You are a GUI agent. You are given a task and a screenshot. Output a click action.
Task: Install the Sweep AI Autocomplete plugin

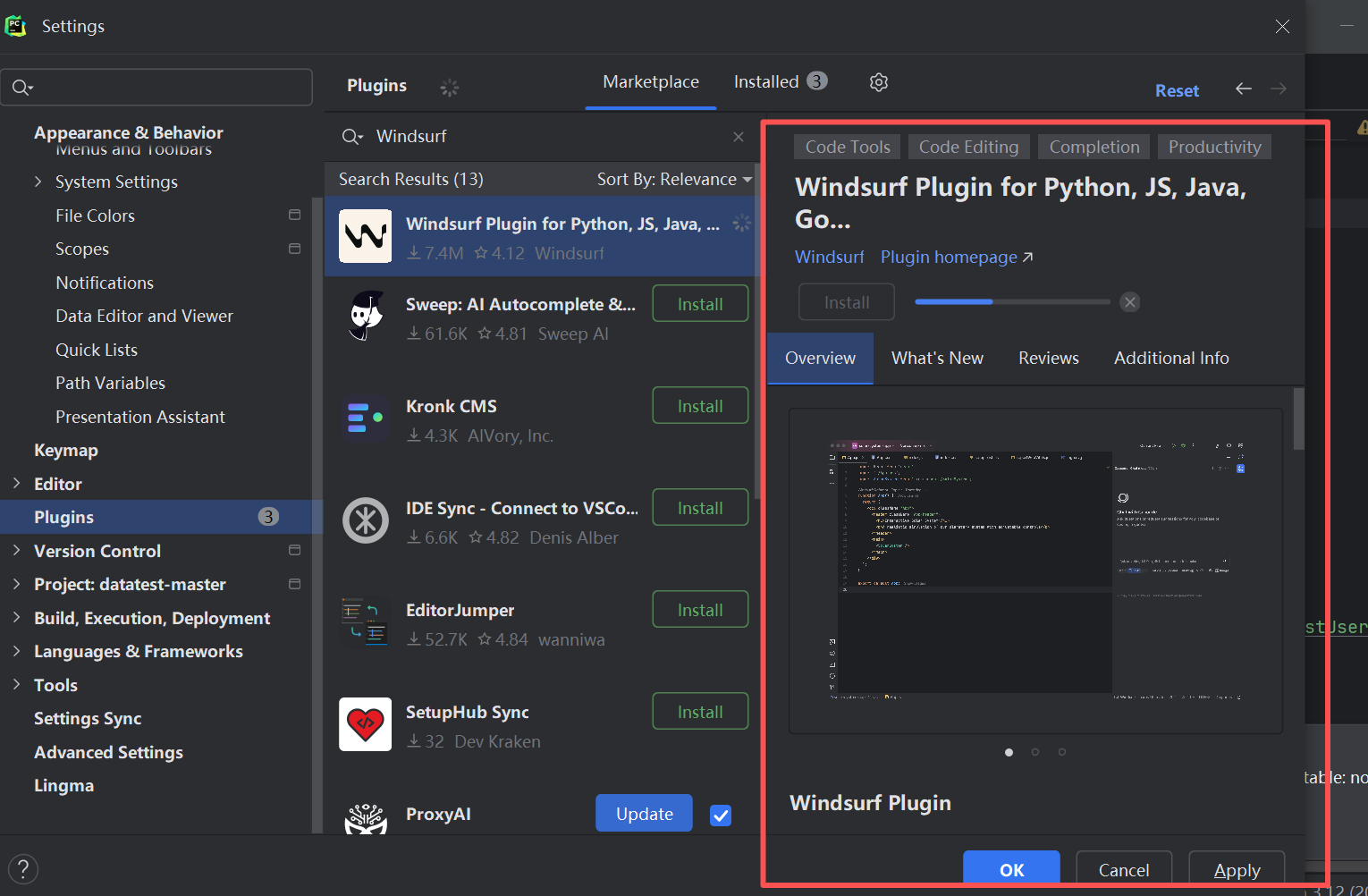tap(700, 304)
